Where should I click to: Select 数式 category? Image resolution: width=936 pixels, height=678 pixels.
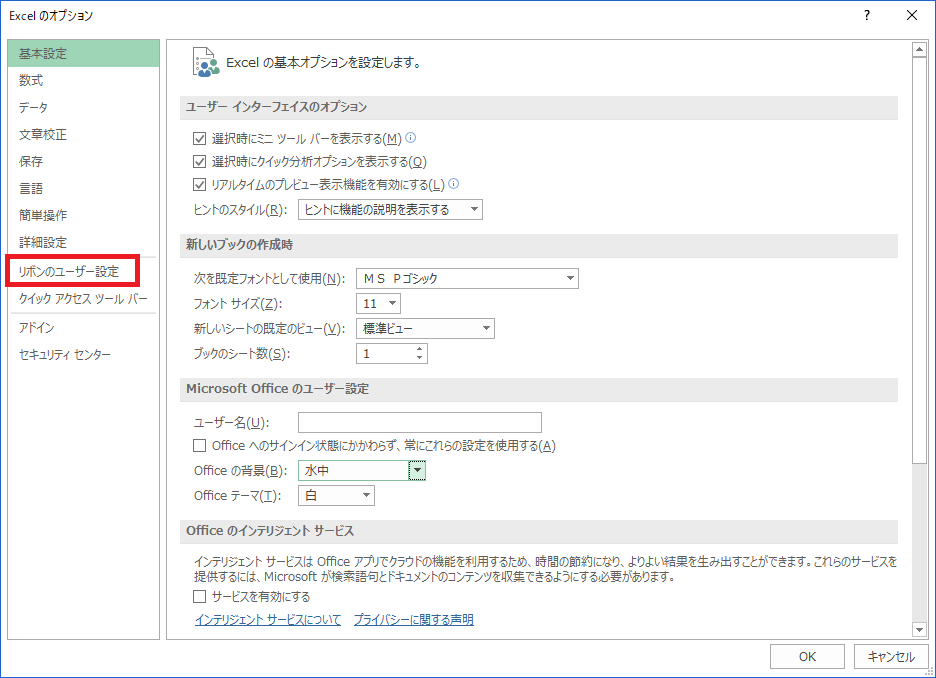(84, 81)
